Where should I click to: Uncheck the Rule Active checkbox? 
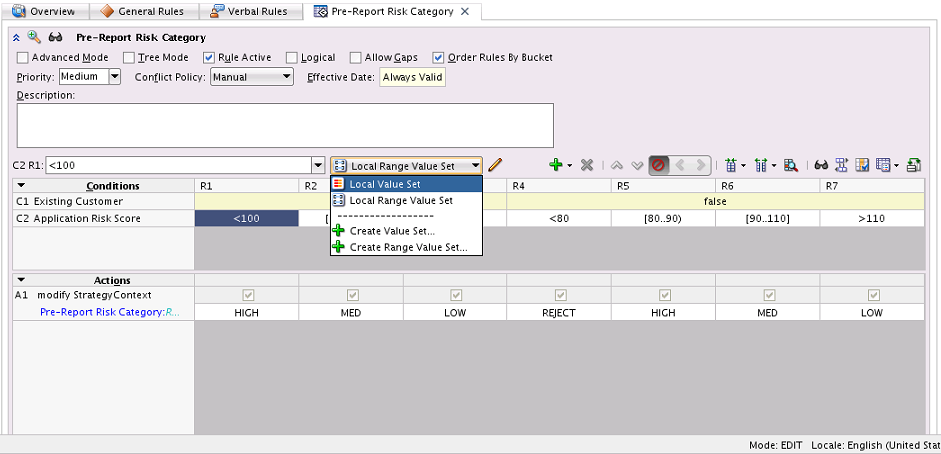pyautogui.click(x=209, y=58)
